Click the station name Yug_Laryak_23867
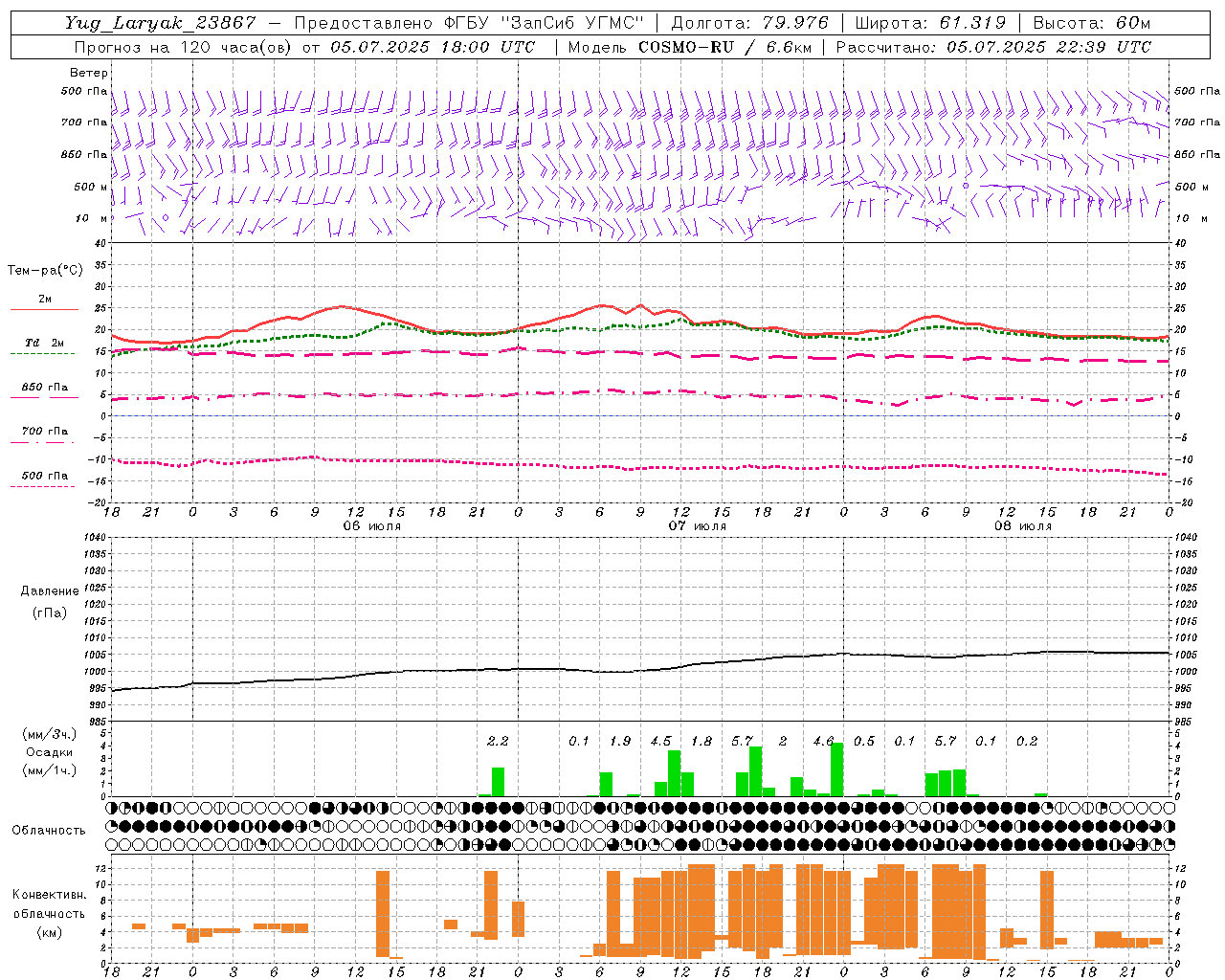The width and height of the screenshot is (1225, 980). point(161,23)
